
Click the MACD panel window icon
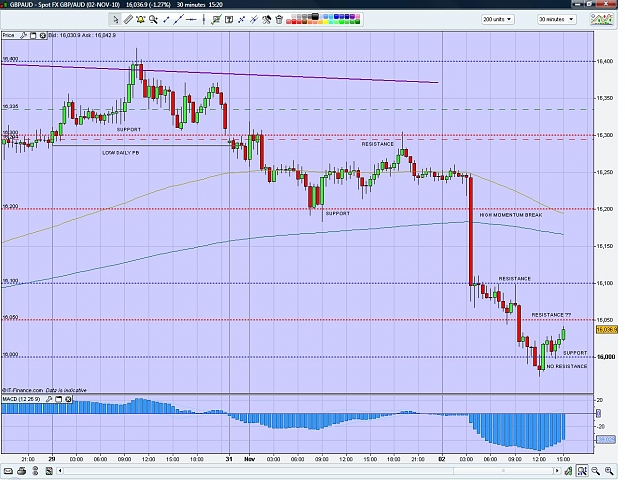(x=59, y=399)
